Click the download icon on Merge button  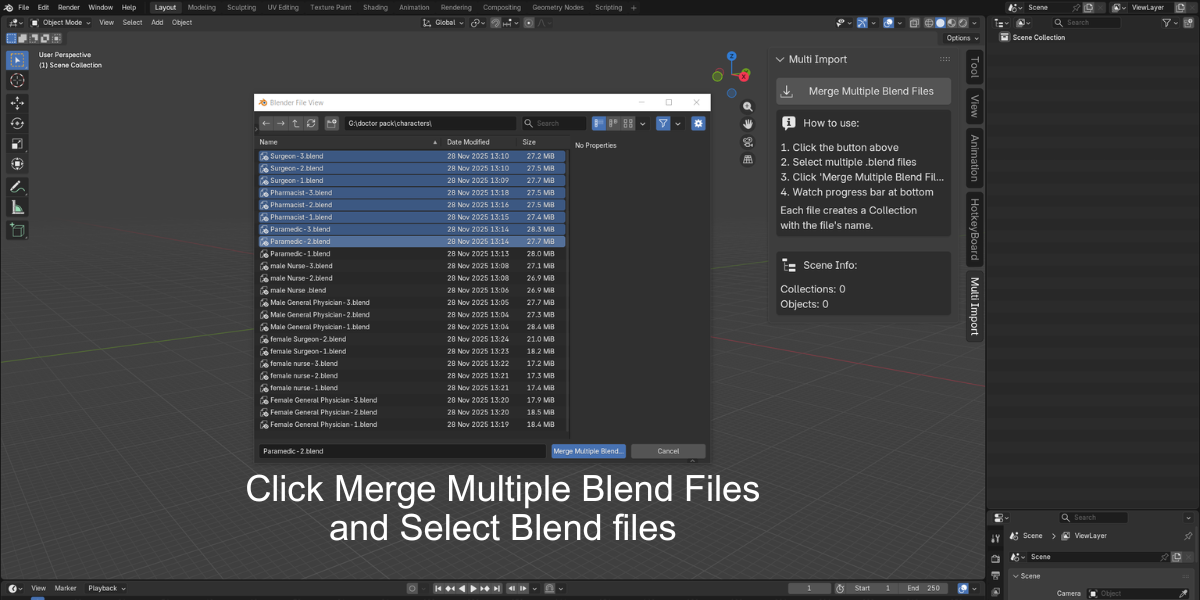(787, 91)
